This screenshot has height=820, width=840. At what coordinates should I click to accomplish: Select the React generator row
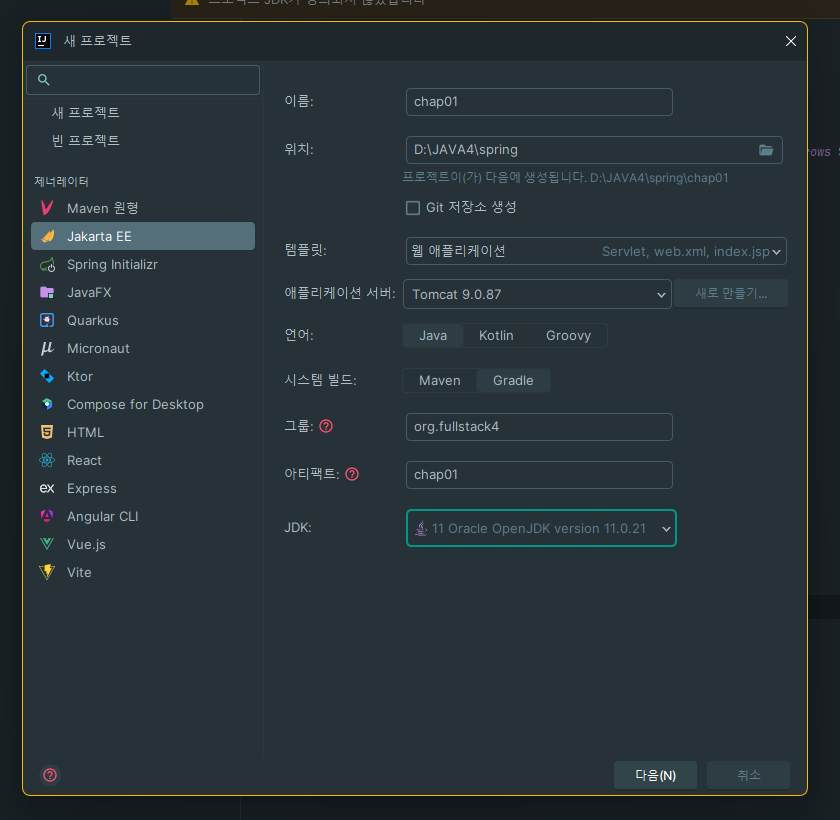[143, 461]
